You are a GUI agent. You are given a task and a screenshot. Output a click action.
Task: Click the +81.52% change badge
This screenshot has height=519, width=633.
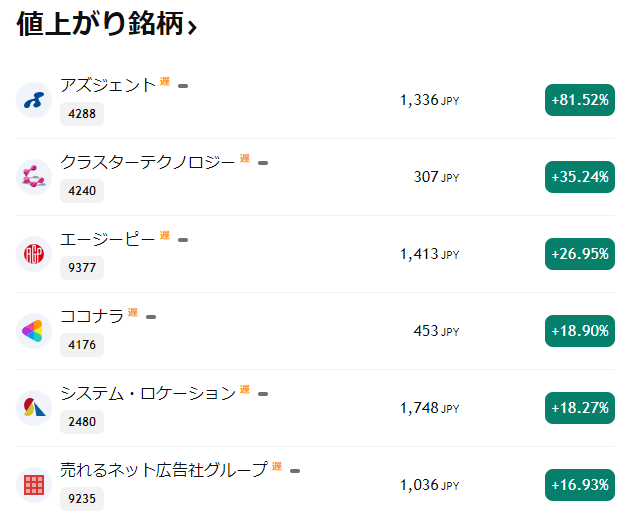pyautogui.click(x=579, y=100)
